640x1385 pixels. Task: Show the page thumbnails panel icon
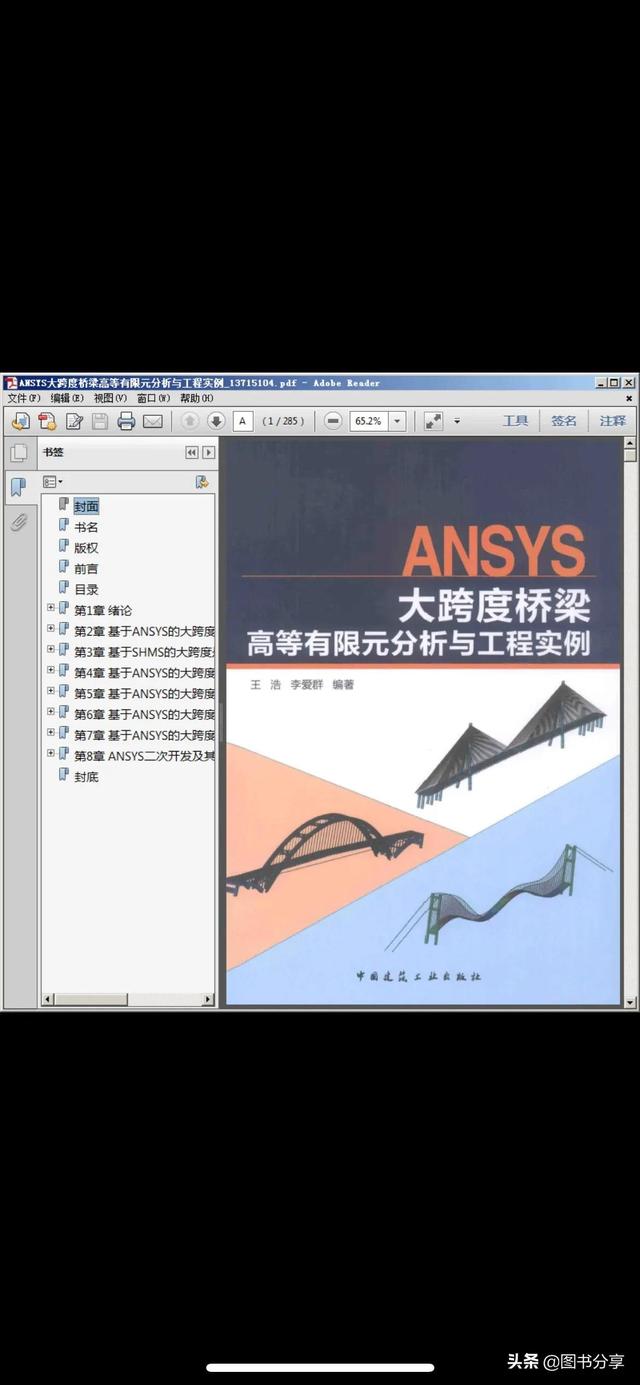[18, 454]
